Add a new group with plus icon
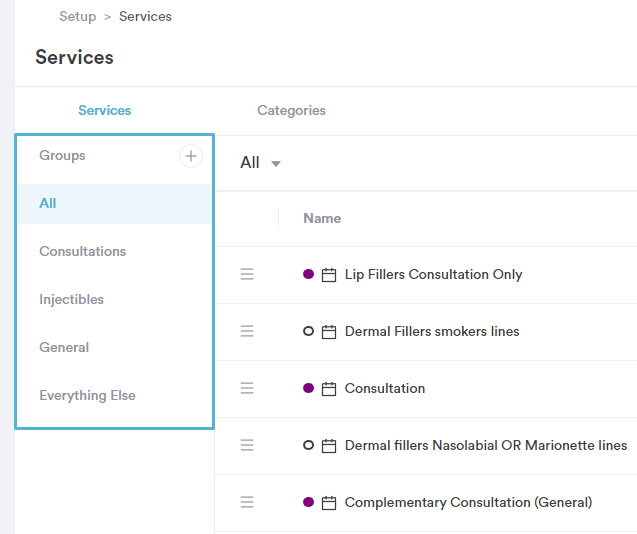This screenshot has height=534, width=637. (x=191, y=156)
